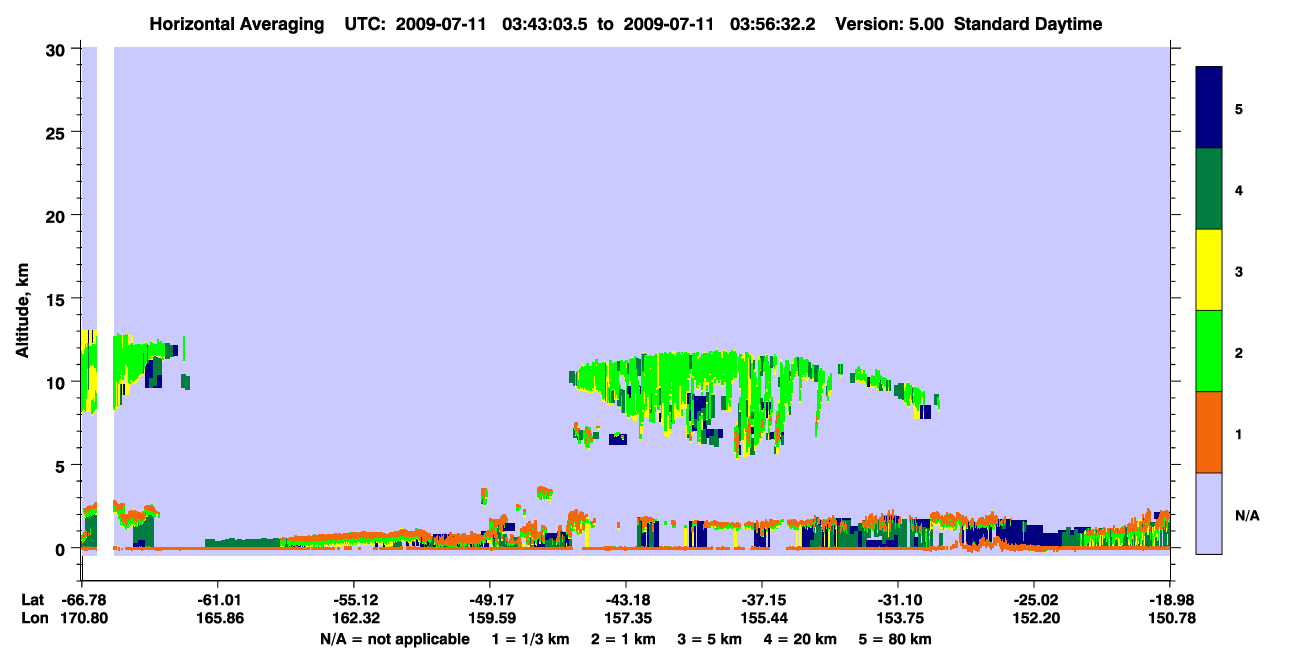Click the colorbar label 3
Screen dimensions: 1300x667
(1238, 271)
